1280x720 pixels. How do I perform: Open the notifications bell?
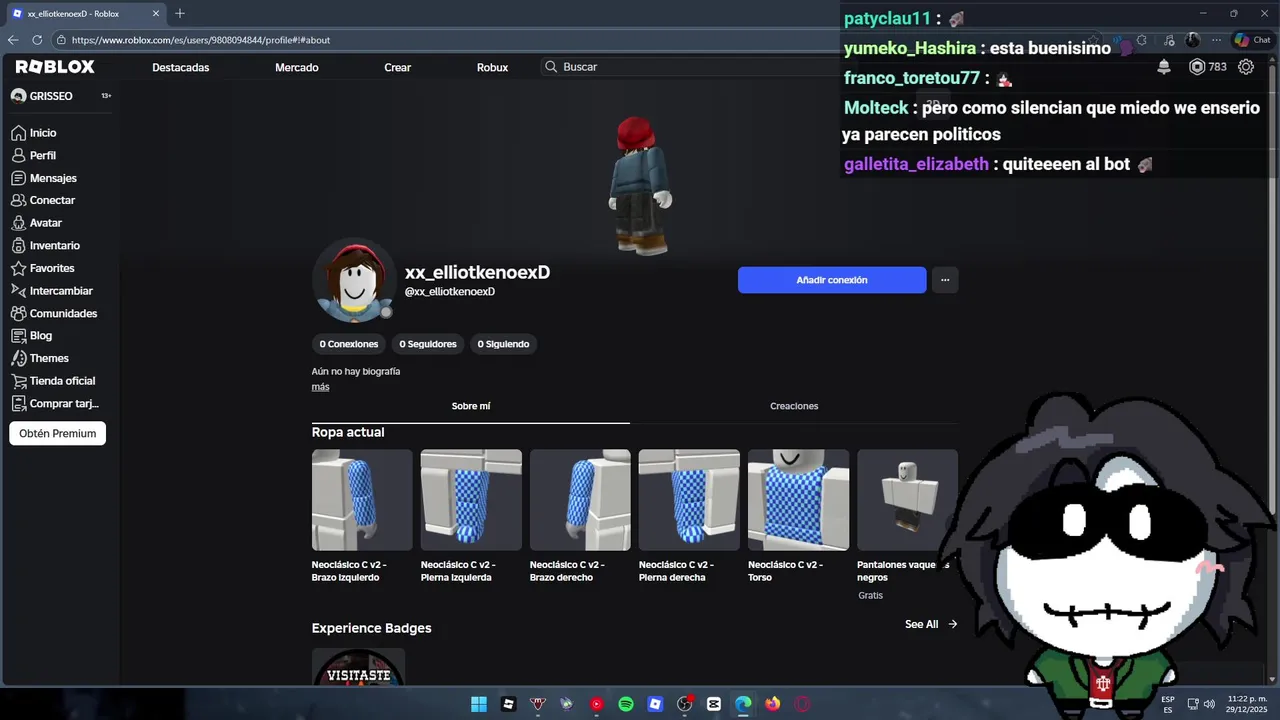pos(1164,67)
